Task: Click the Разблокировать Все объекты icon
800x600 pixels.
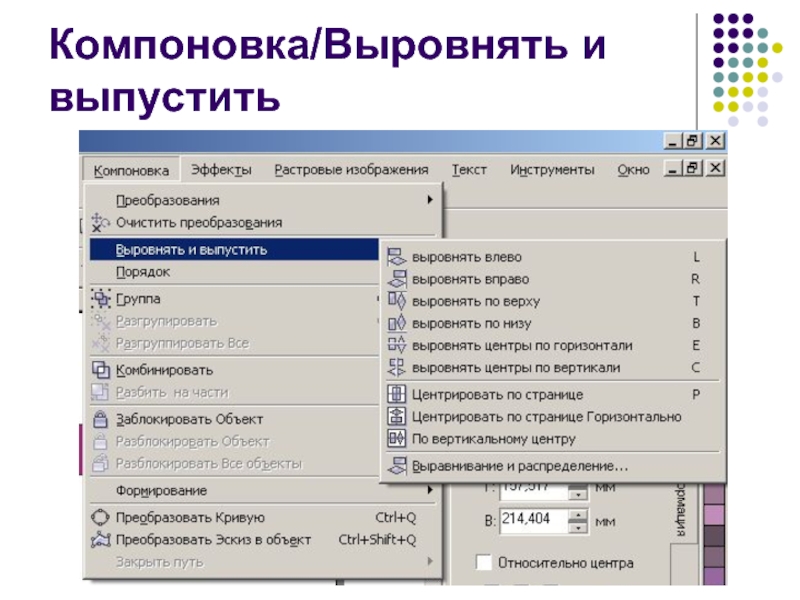Action: [x=101, y=463]
